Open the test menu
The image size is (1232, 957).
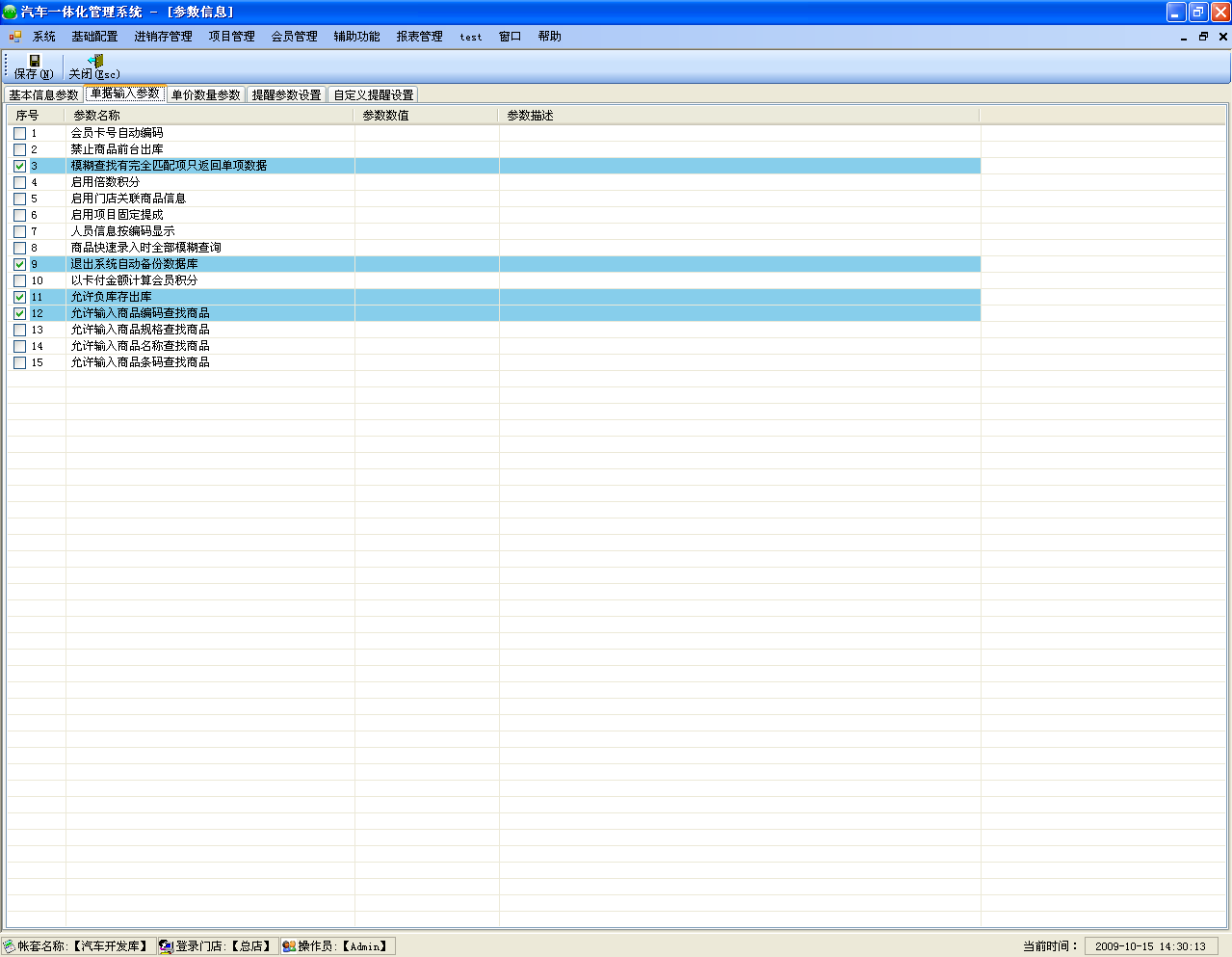pos(471,37)
